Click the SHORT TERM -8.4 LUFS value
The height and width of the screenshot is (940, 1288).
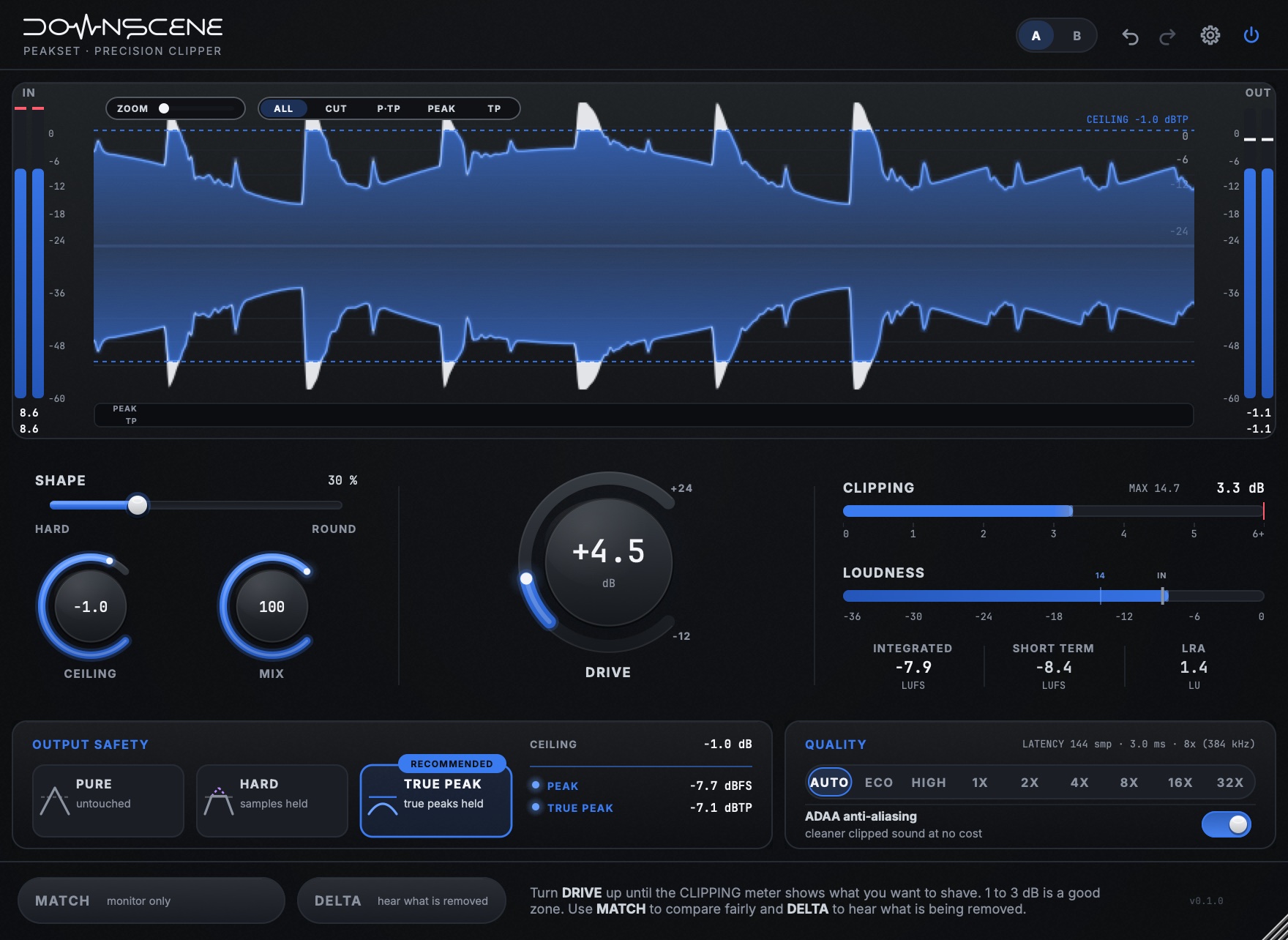pos(1054,667)
